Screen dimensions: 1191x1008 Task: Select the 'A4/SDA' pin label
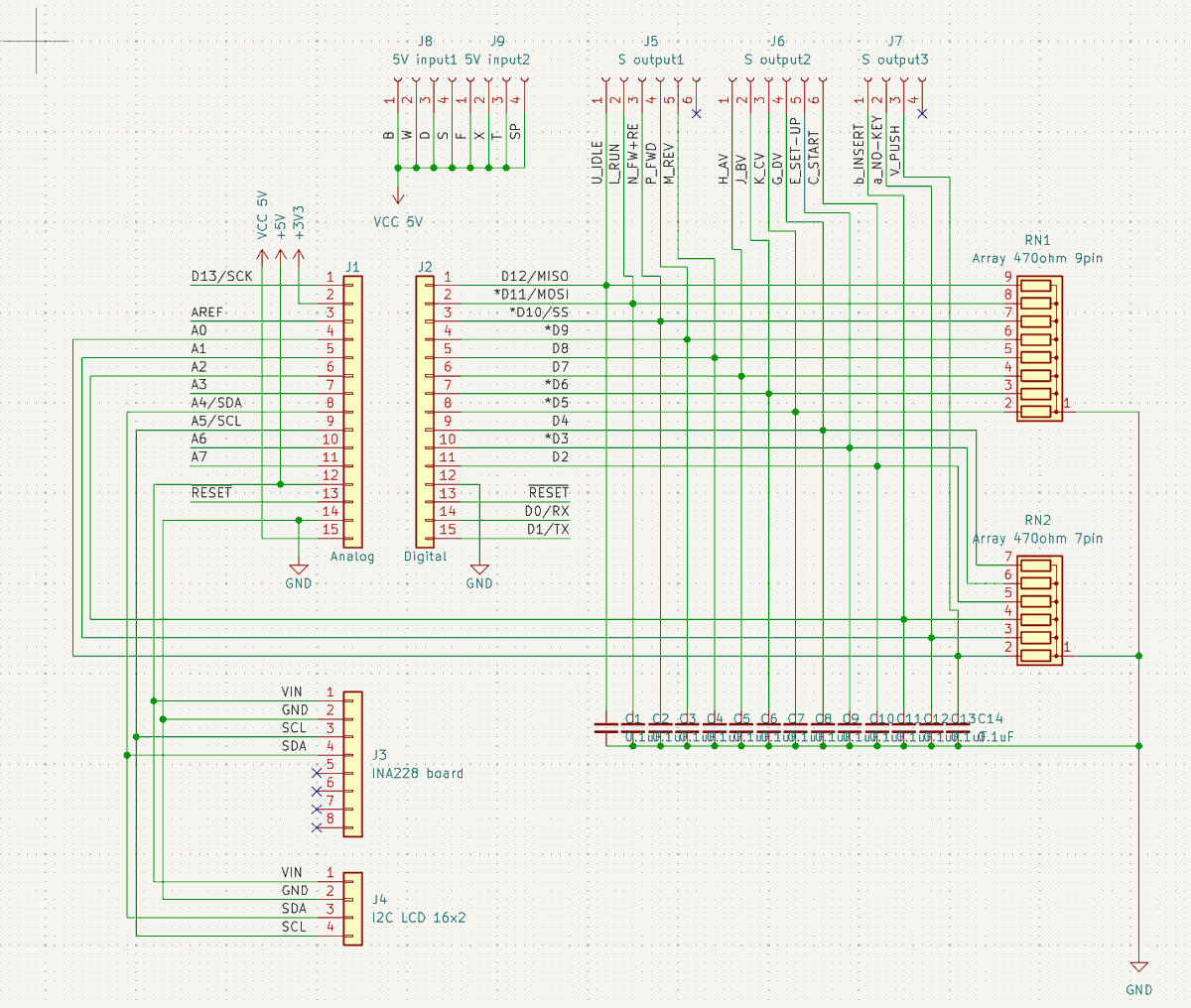(216, 403)
